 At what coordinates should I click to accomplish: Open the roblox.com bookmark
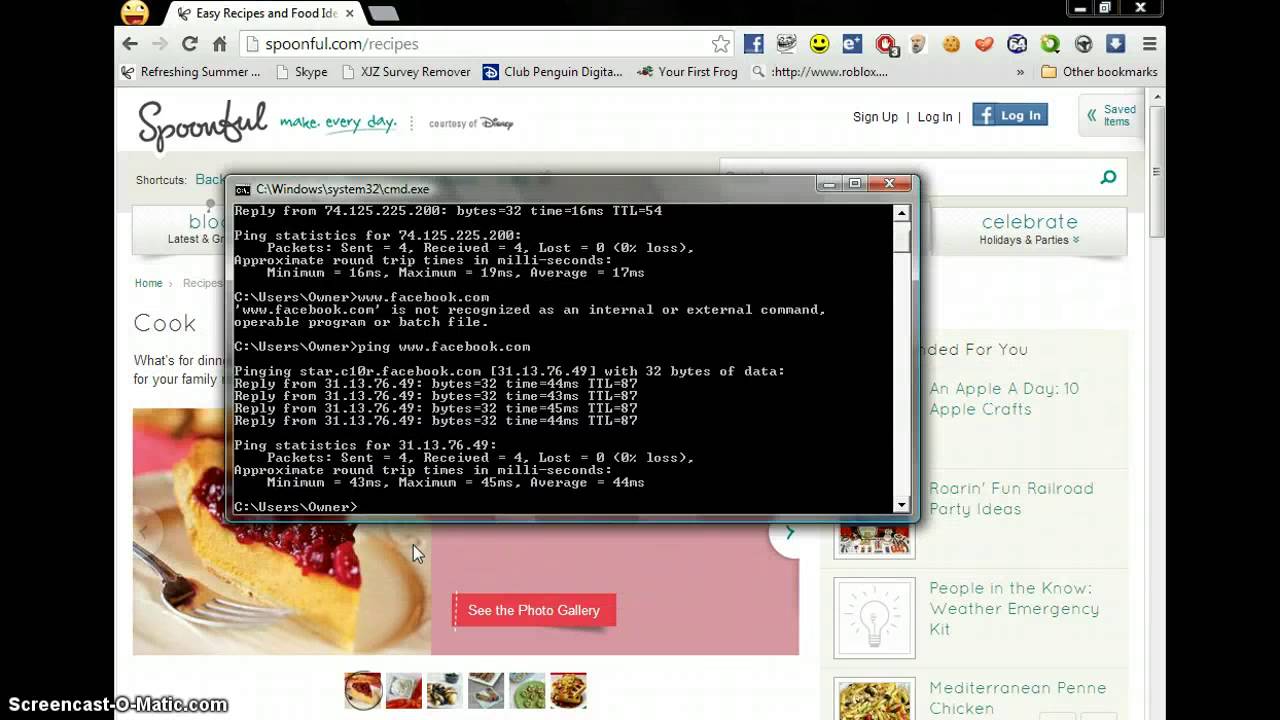(820, 72)
